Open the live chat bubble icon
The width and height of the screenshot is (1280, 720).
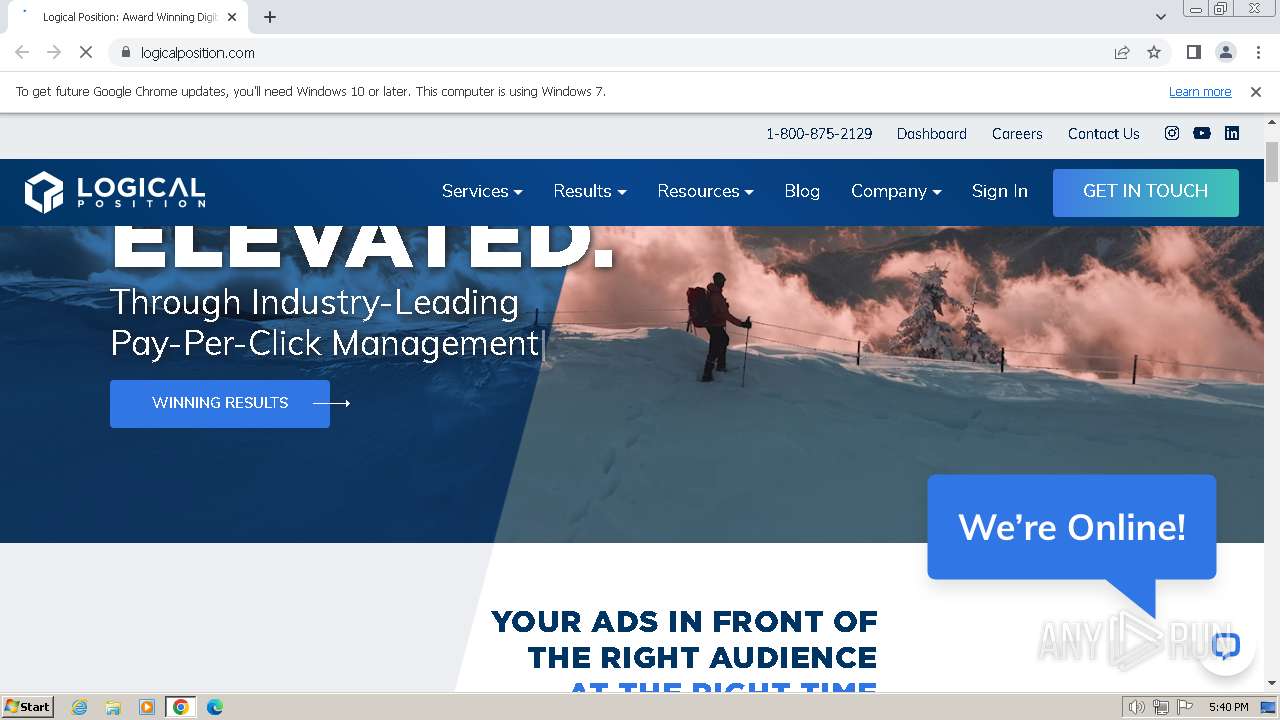[x=1226, y=645]
